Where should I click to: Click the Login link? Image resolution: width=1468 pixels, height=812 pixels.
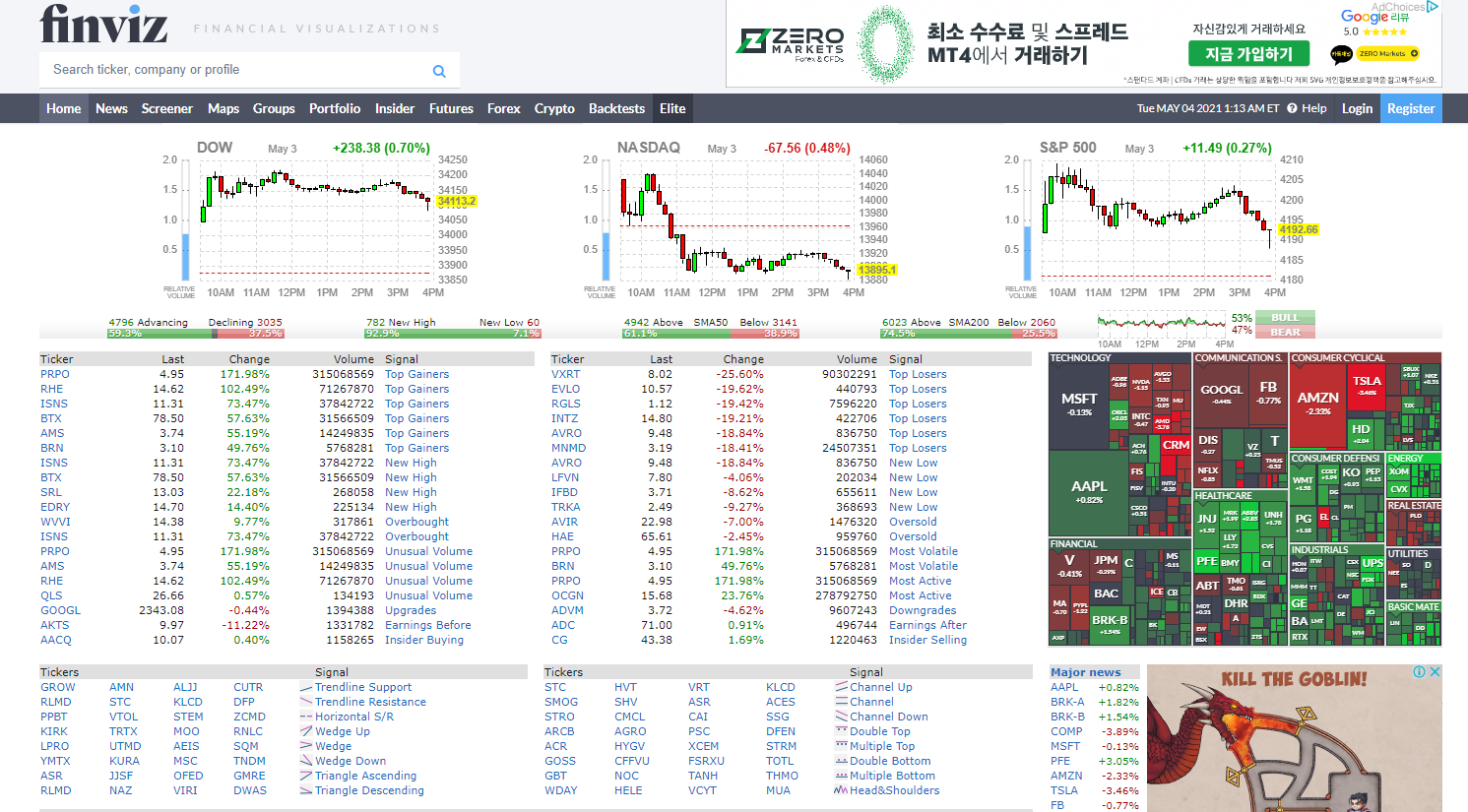(x=1357, y=108)
